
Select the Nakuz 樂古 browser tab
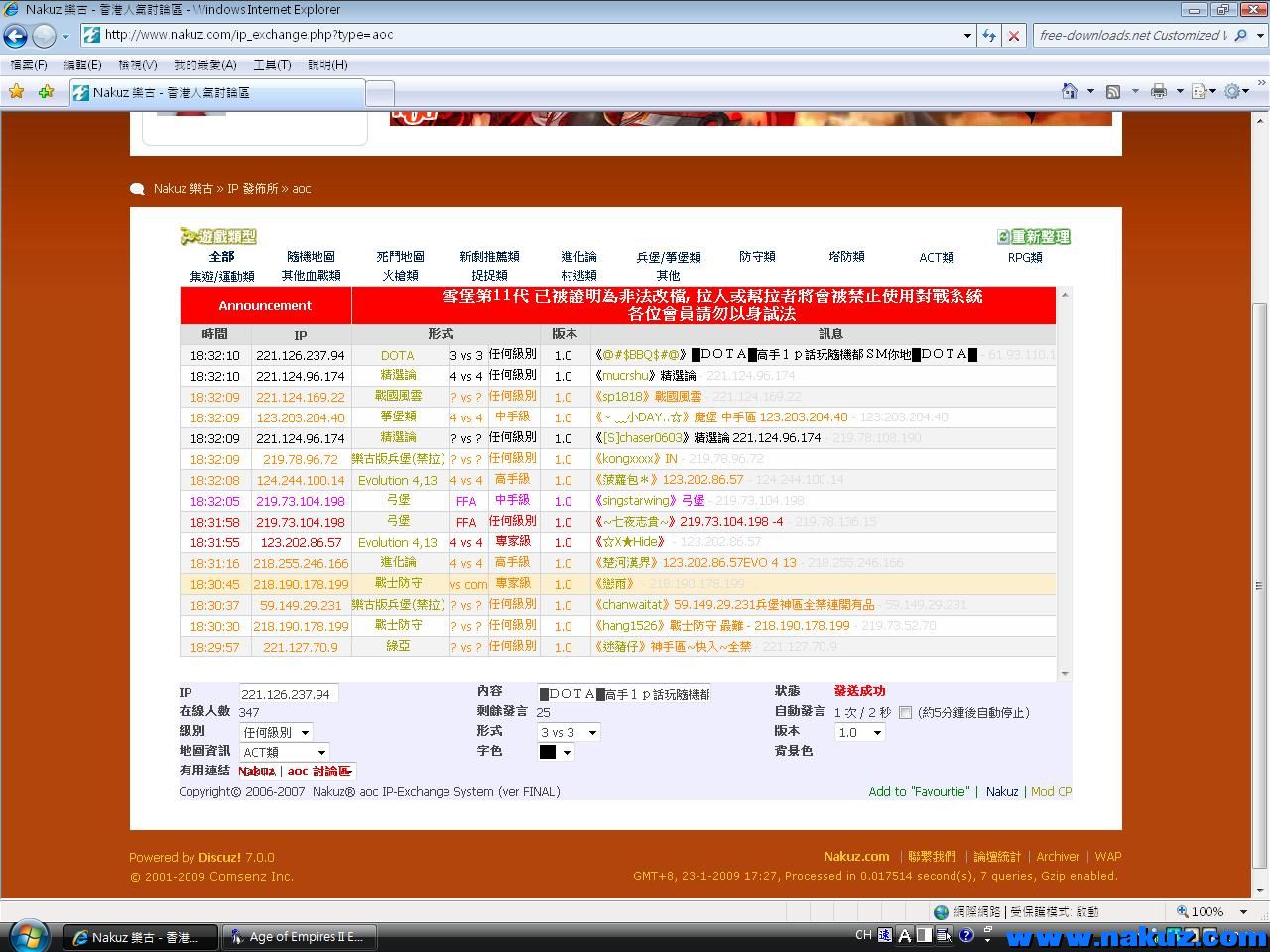[217, 92]
